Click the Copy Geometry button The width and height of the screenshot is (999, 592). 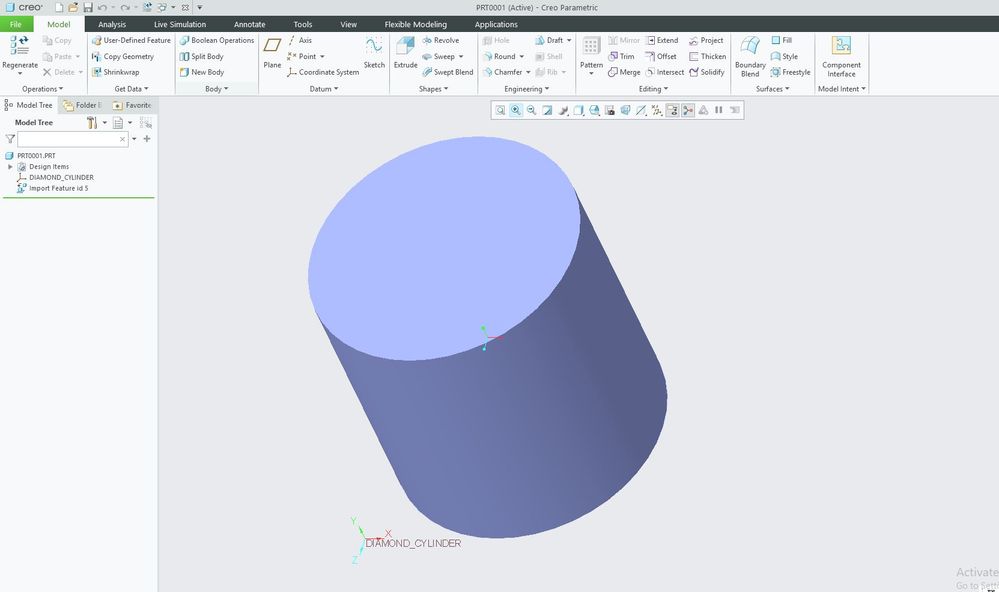tap(122, 56)
